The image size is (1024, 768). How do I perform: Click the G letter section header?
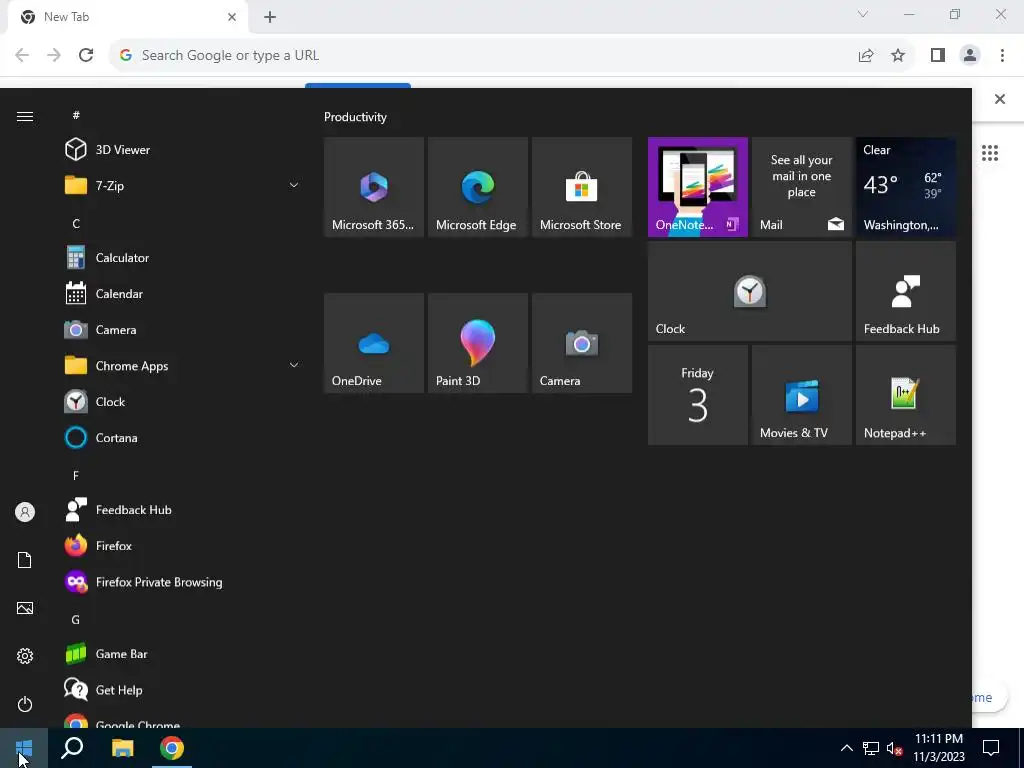(x=76, y=619)
